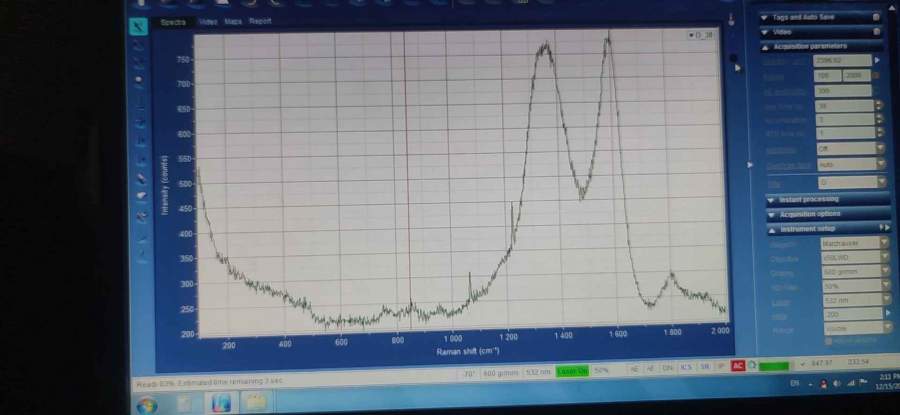Toggle the IP button in status bar
Image resolution: width=900 pixels, height=415 pixels.
click(x=721, y=366)
